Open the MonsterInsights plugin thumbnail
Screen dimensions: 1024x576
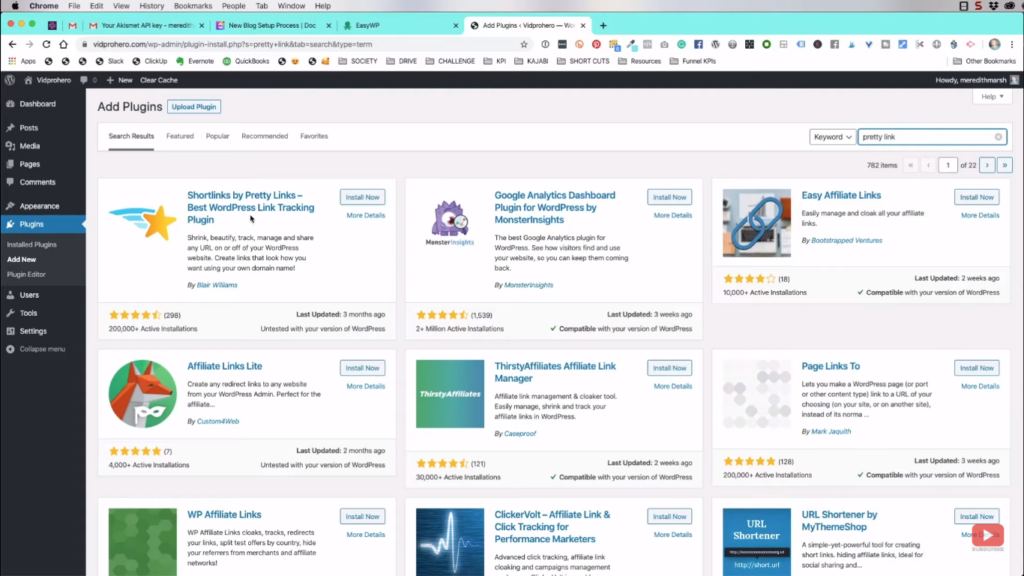(x=450, y=223)
